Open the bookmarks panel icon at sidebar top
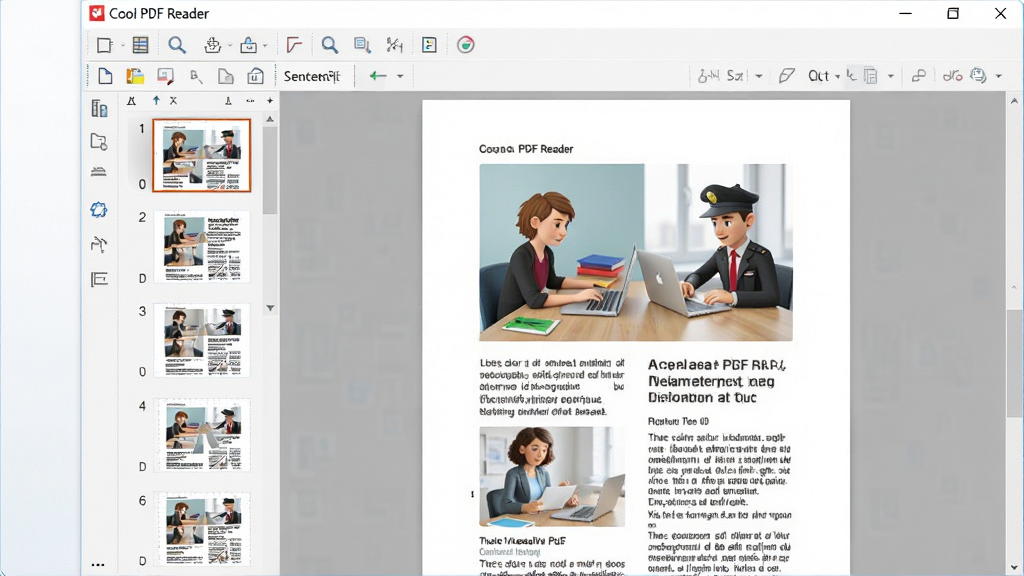The height and width of the screenshot is (576, 1024). click(x=99, y=108)
